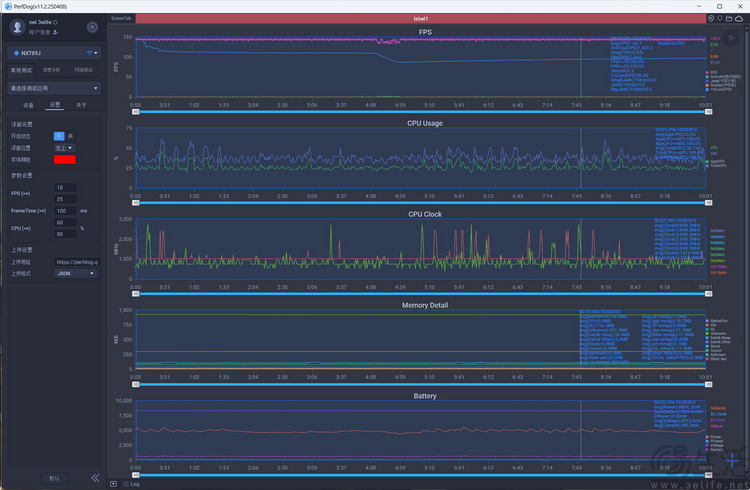Toggle AppCPU series in CPU Usage legend
The width and height of the screenshot is (750, 490).
point(715,161)
